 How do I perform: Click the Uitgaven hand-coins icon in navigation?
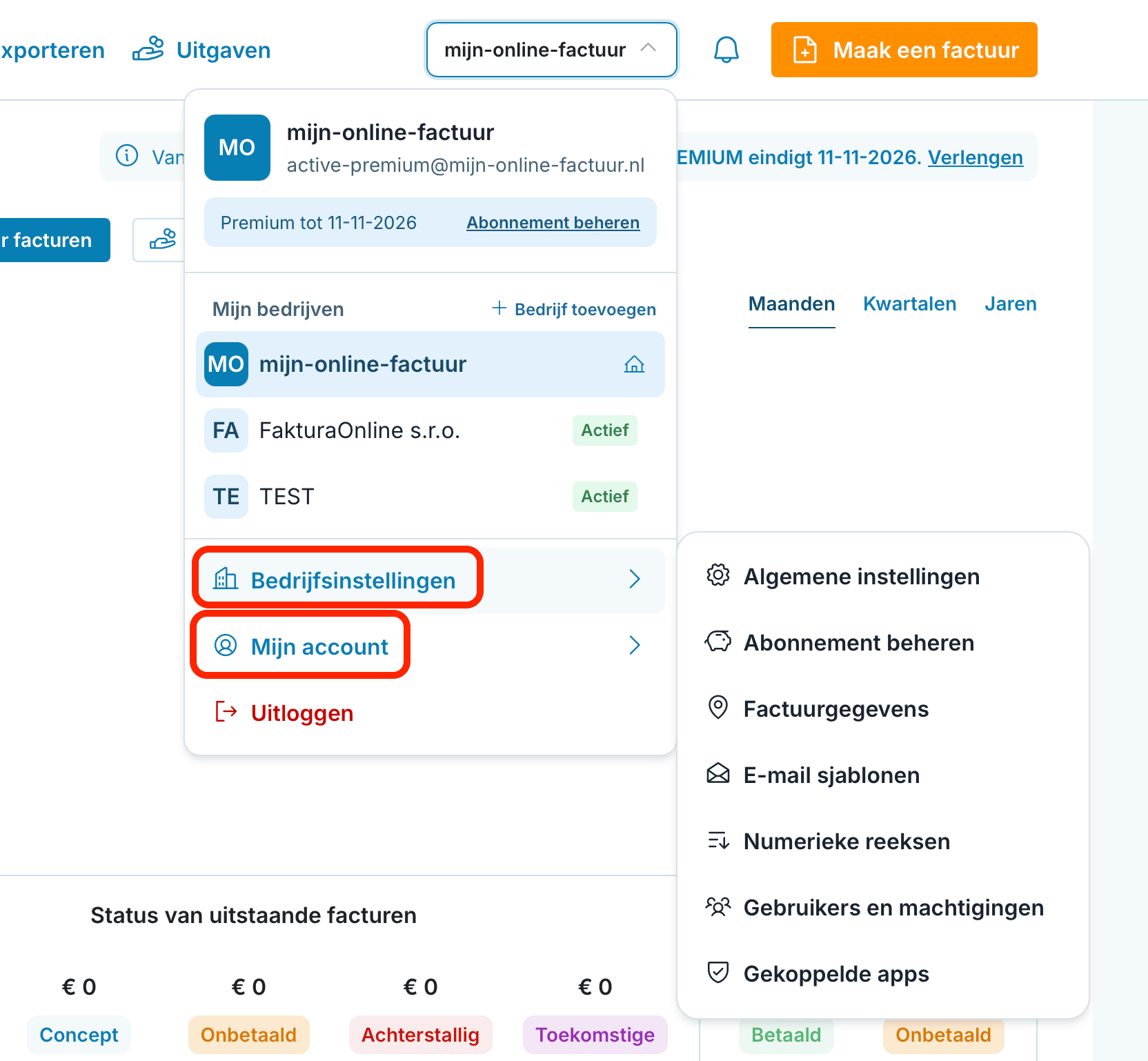pos(148,50)
